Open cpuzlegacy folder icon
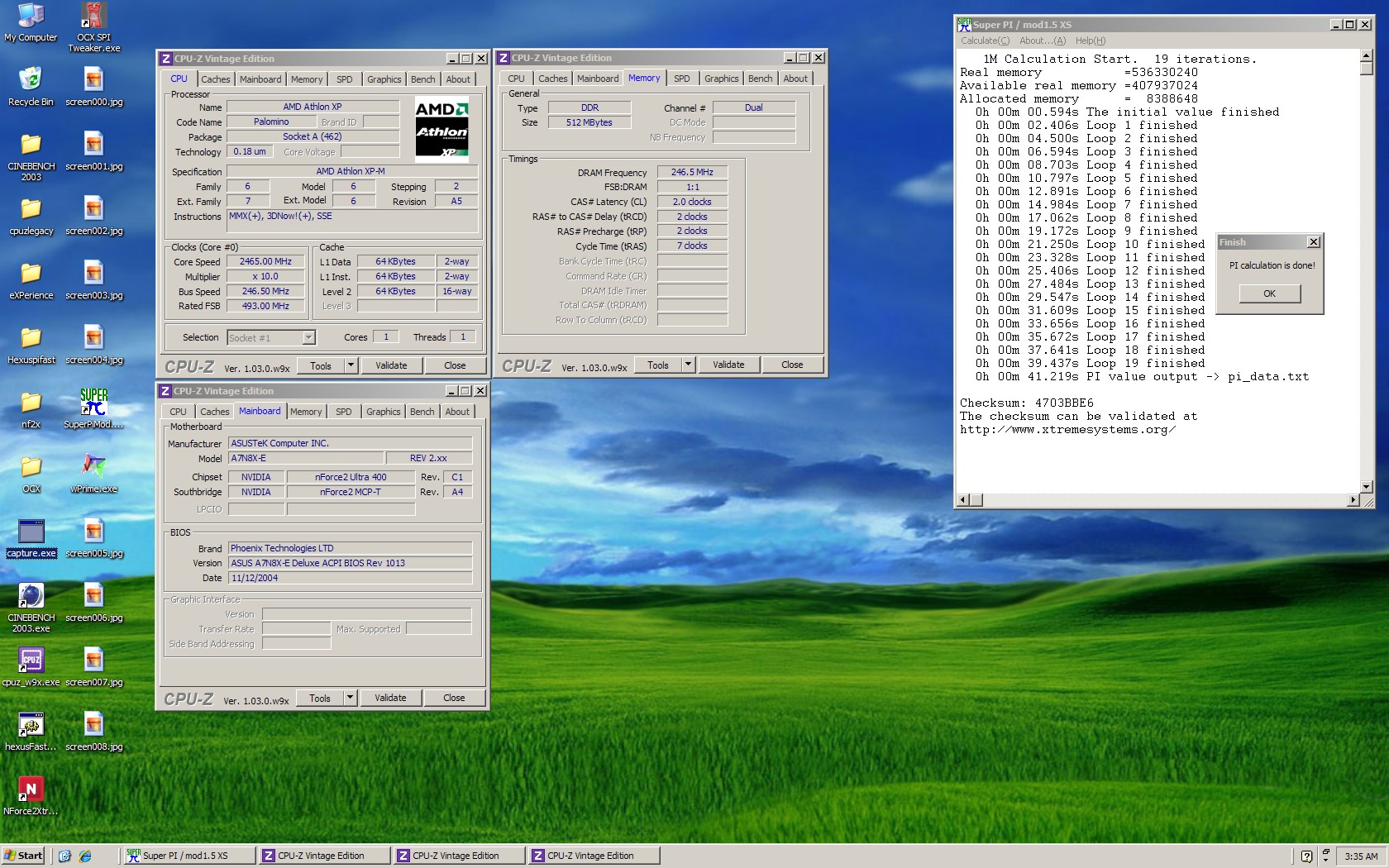This screenshot has height=868, width=1389. tap(31, 216)
